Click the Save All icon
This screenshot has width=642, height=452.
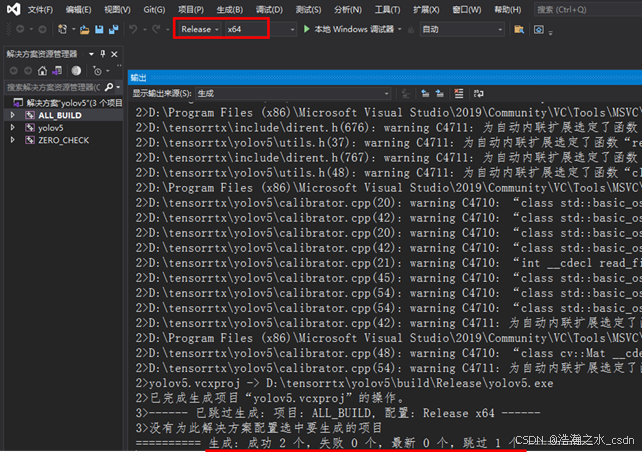click(113, 29)
